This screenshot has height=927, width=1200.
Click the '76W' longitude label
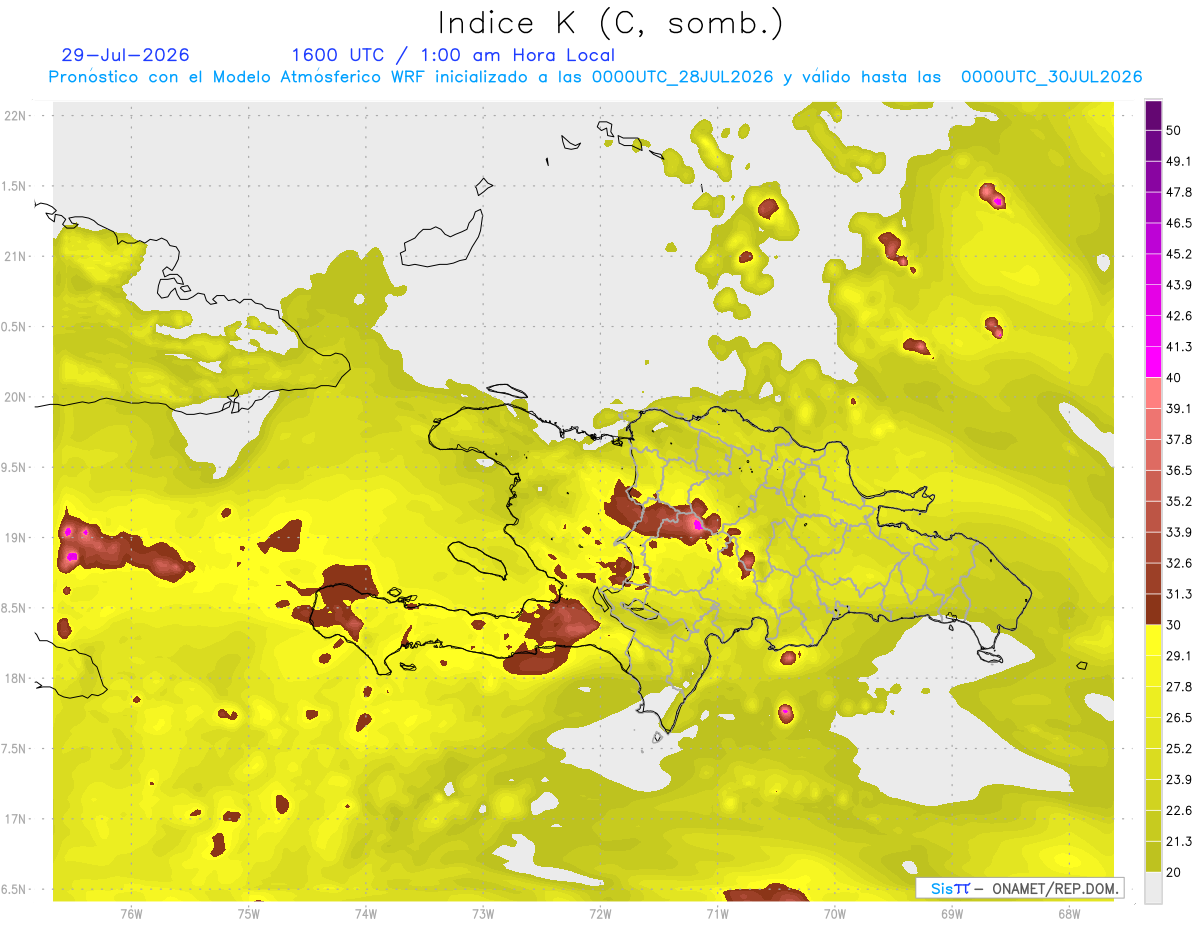point(131,914)
